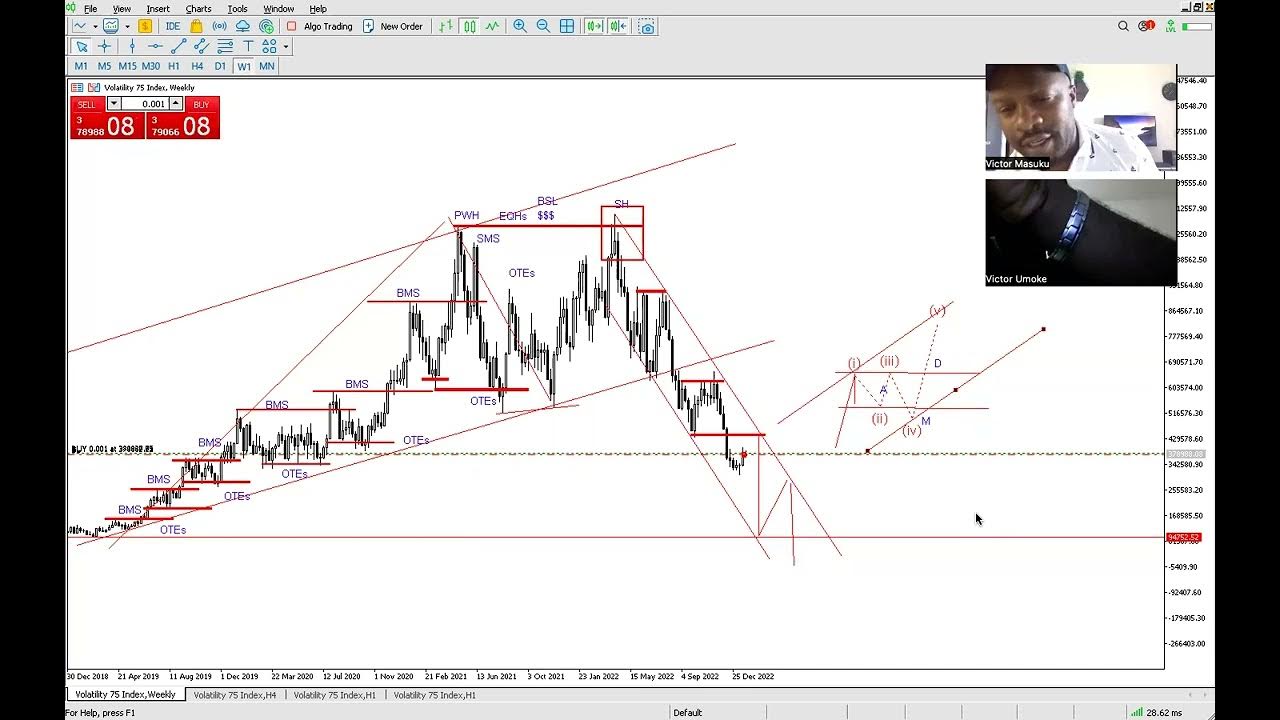Switch to D1 timeframe
Screen dimensions: 1280x720
click(220, 66)
